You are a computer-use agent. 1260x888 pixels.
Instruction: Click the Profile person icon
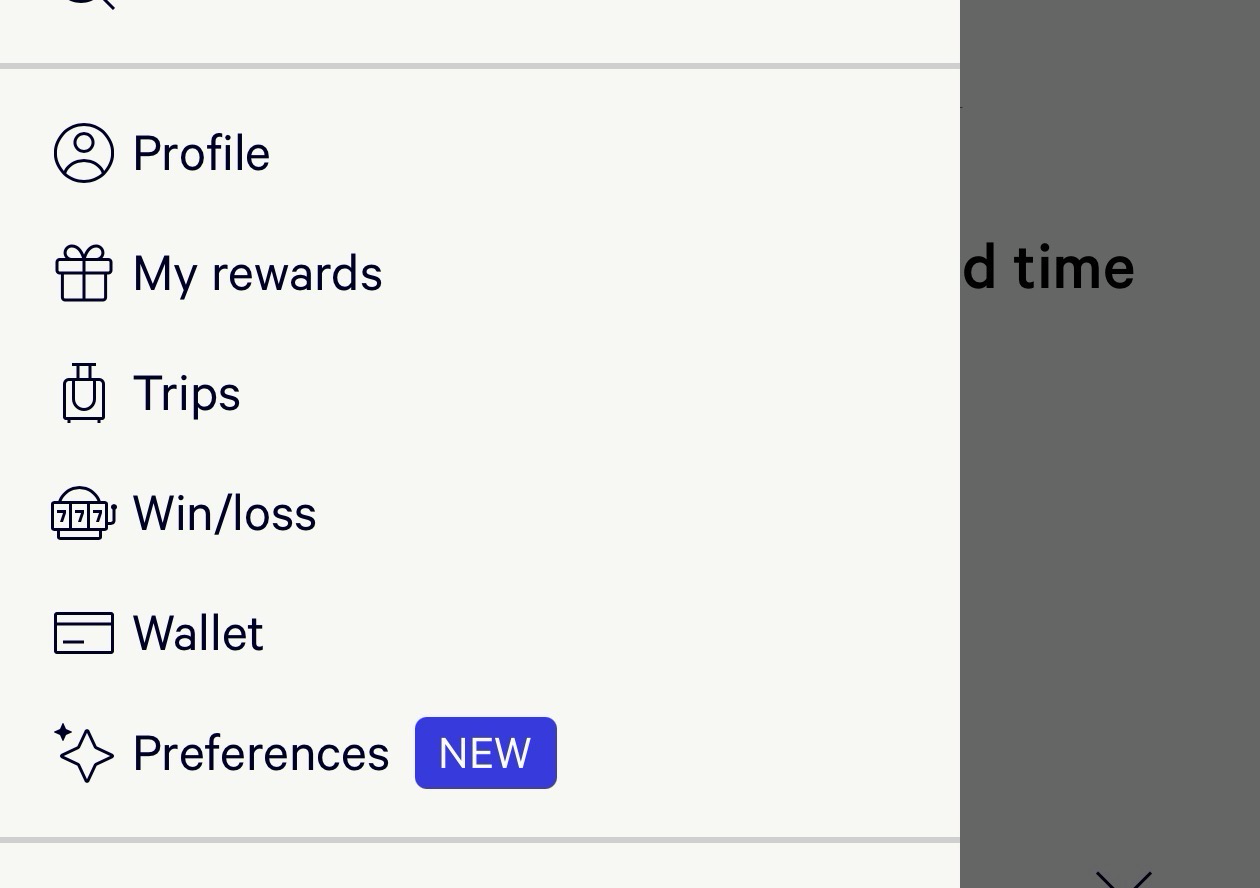coord(84,153)
